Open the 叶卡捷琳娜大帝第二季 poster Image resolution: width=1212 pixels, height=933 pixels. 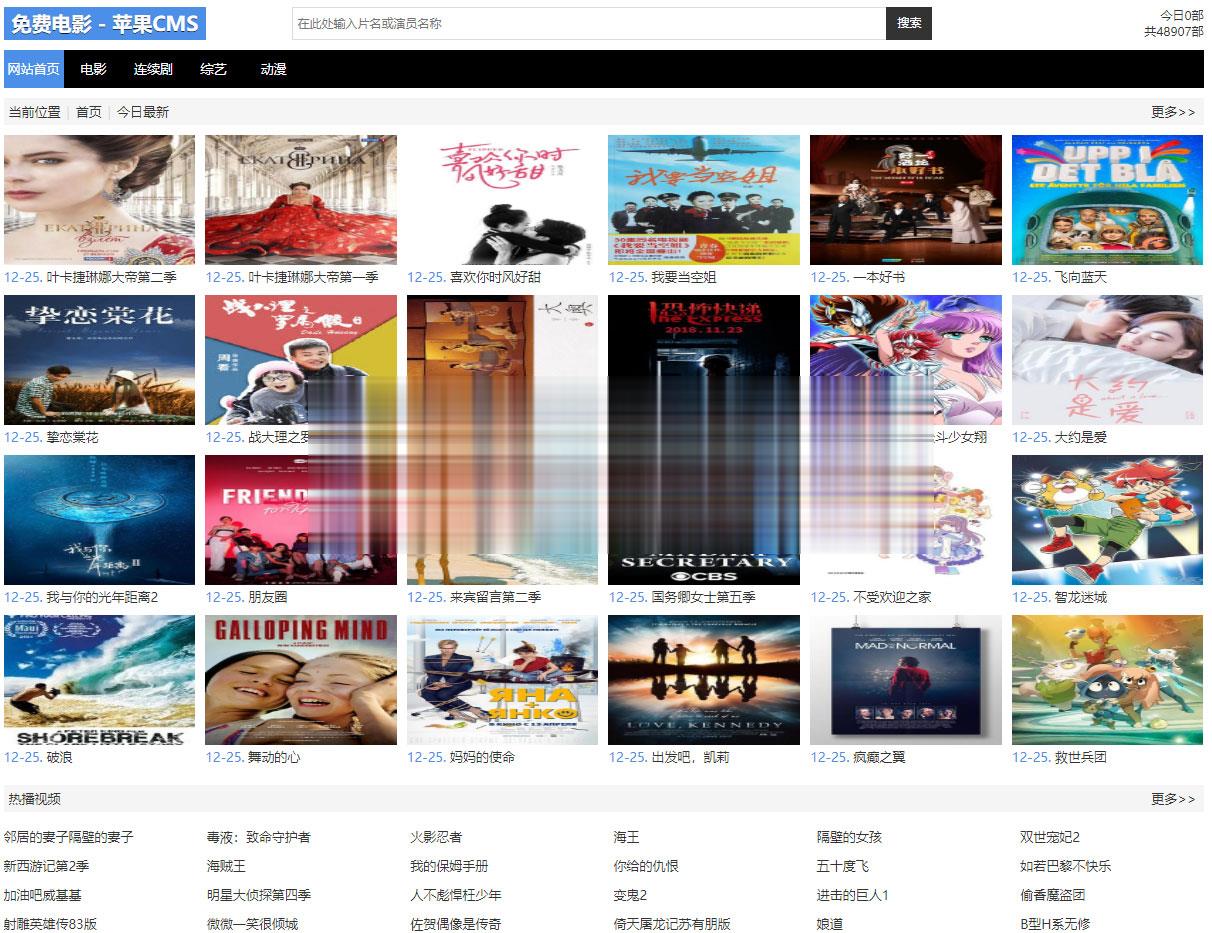point(100,200)
